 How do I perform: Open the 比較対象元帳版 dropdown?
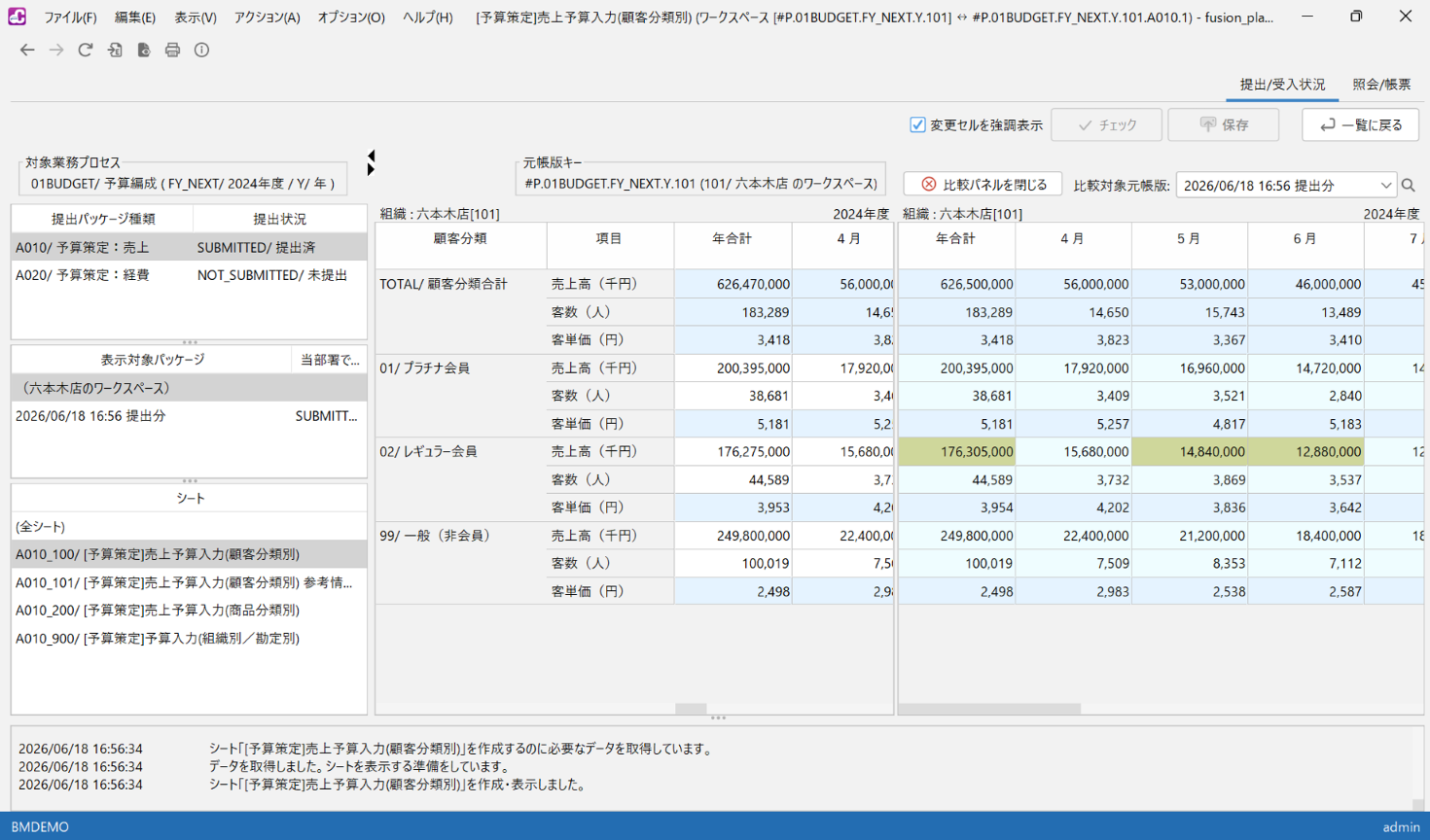[x=1286, y=185]
